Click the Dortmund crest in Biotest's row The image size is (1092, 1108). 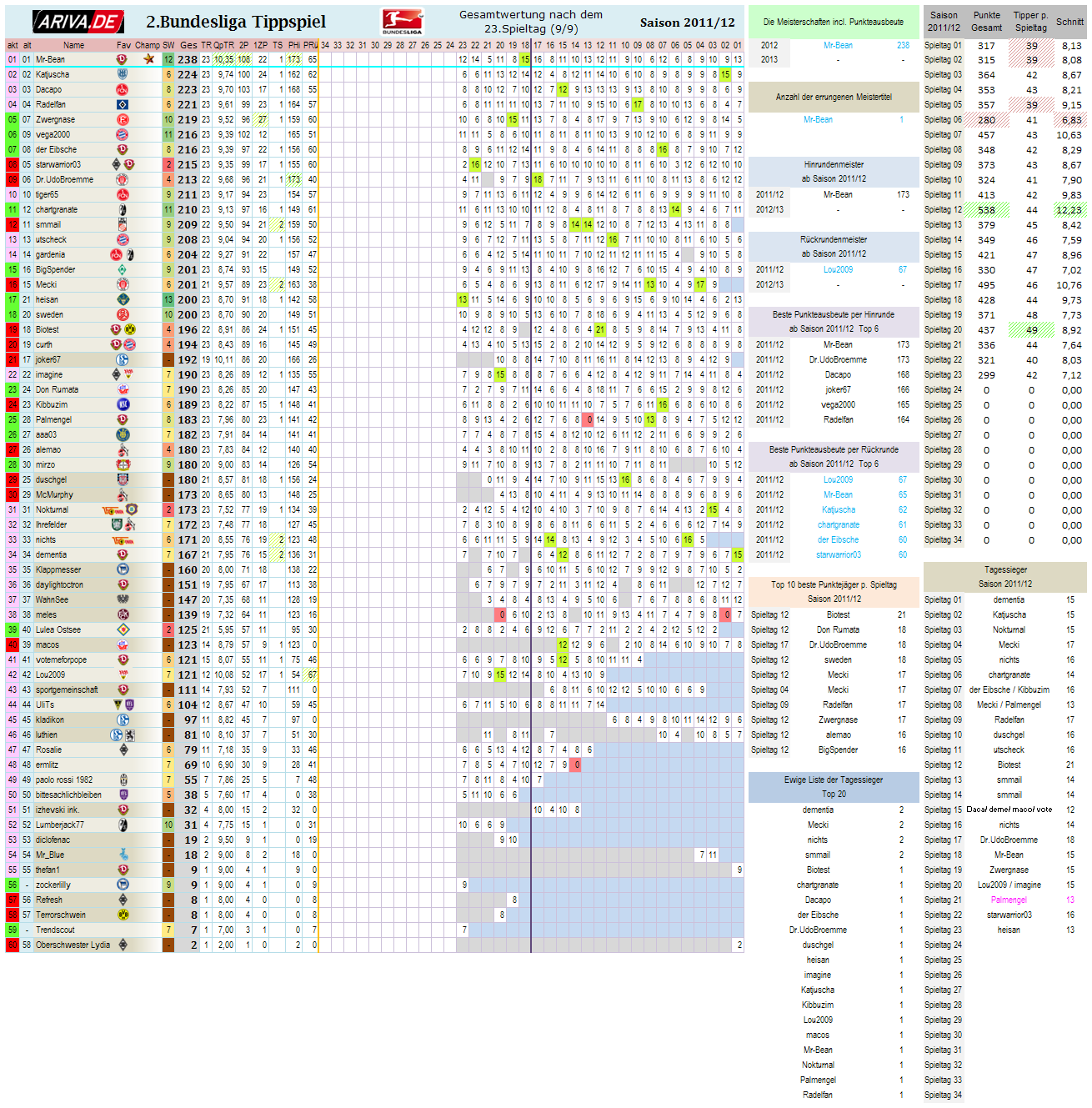point(129,329)
